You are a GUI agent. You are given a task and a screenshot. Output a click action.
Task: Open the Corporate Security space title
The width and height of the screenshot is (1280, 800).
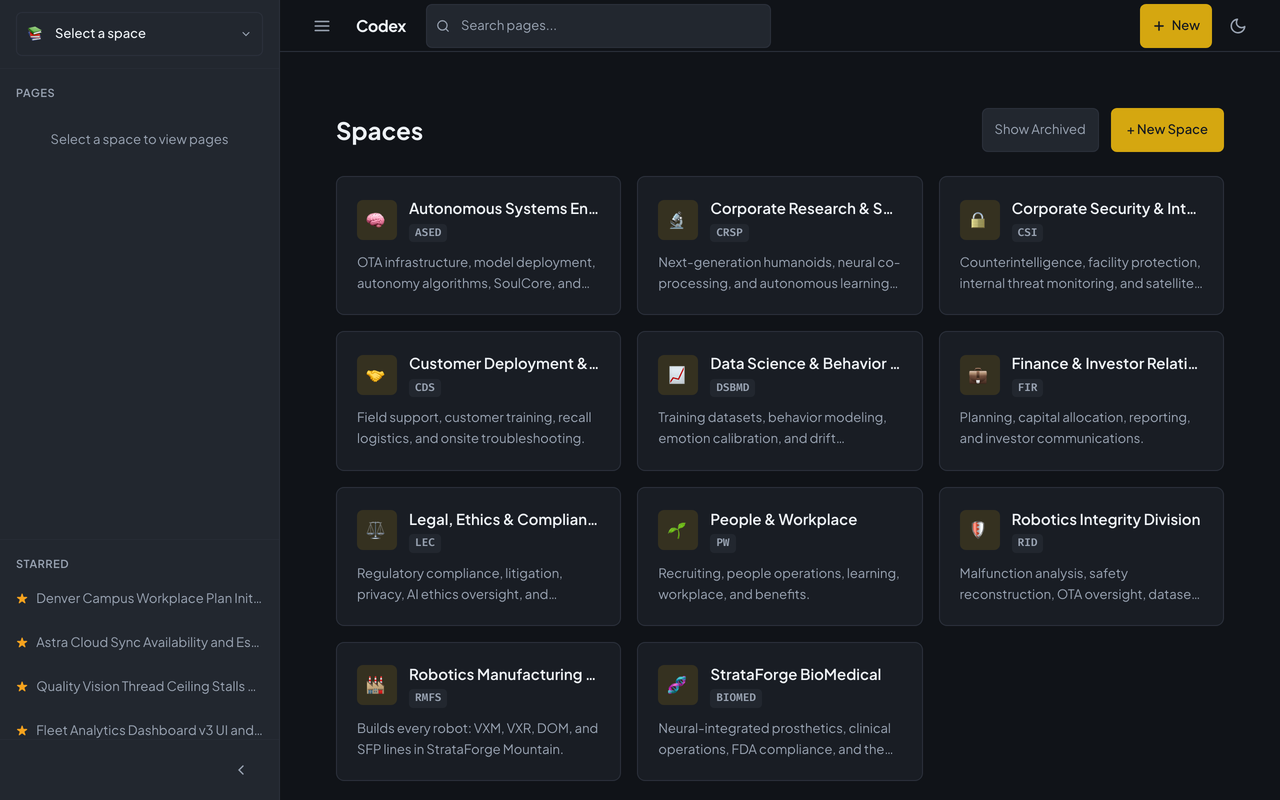point(1105,209)
